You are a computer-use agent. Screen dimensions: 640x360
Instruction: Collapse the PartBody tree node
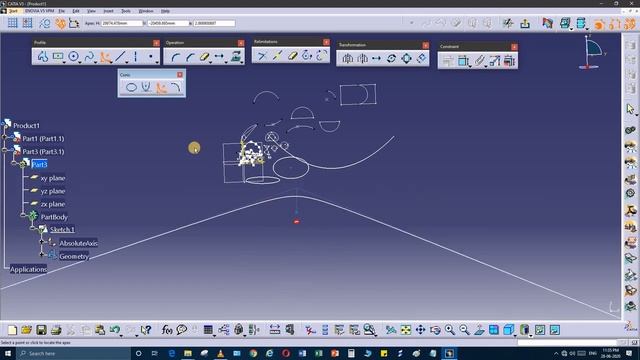pyautogui.click(x=23, y=215)
